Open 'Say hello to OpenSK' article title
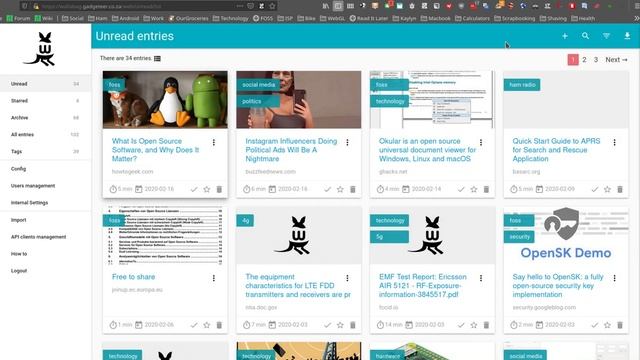This screenshot has width=640, height=360. pos(558,286)
